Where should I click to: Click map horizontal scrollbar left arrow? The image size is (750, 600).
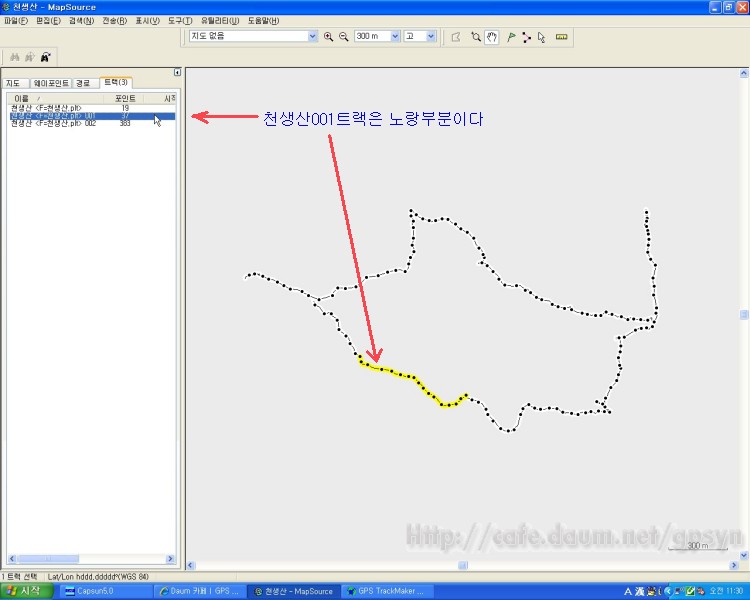pyautogui.click(x=190, y=566)
